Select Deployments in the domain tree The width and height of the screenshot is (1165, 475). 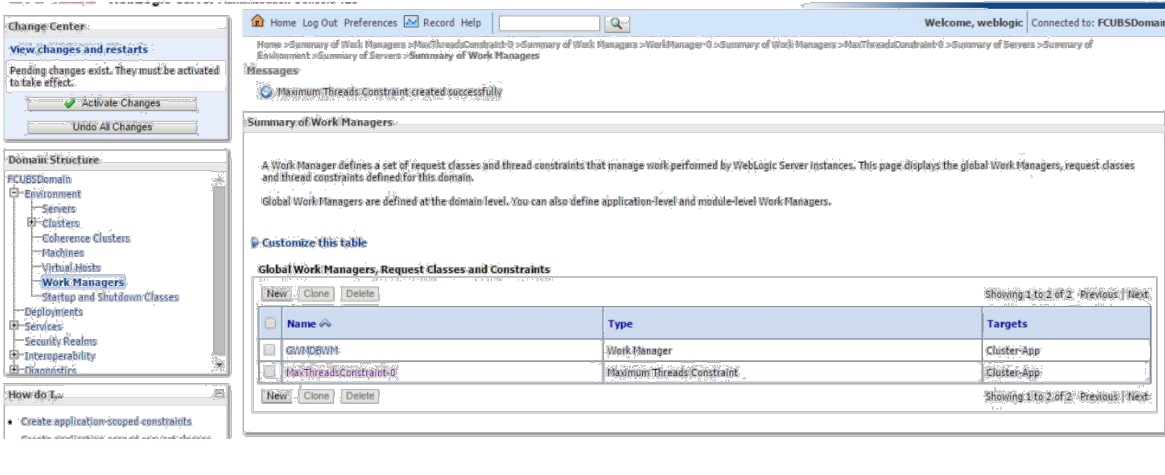pos(53,311)
